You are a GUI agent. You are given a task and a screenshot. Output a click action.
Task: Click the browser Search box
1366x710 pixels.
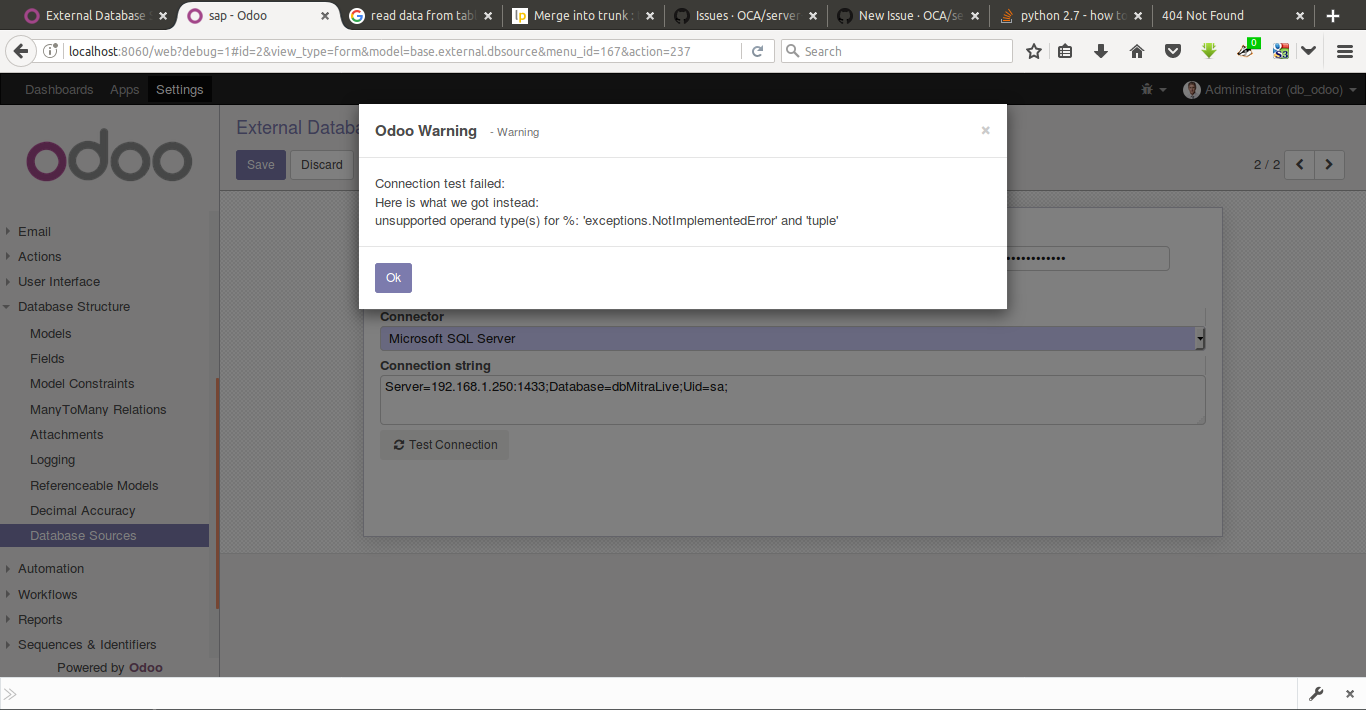click(x=896, y=51)
